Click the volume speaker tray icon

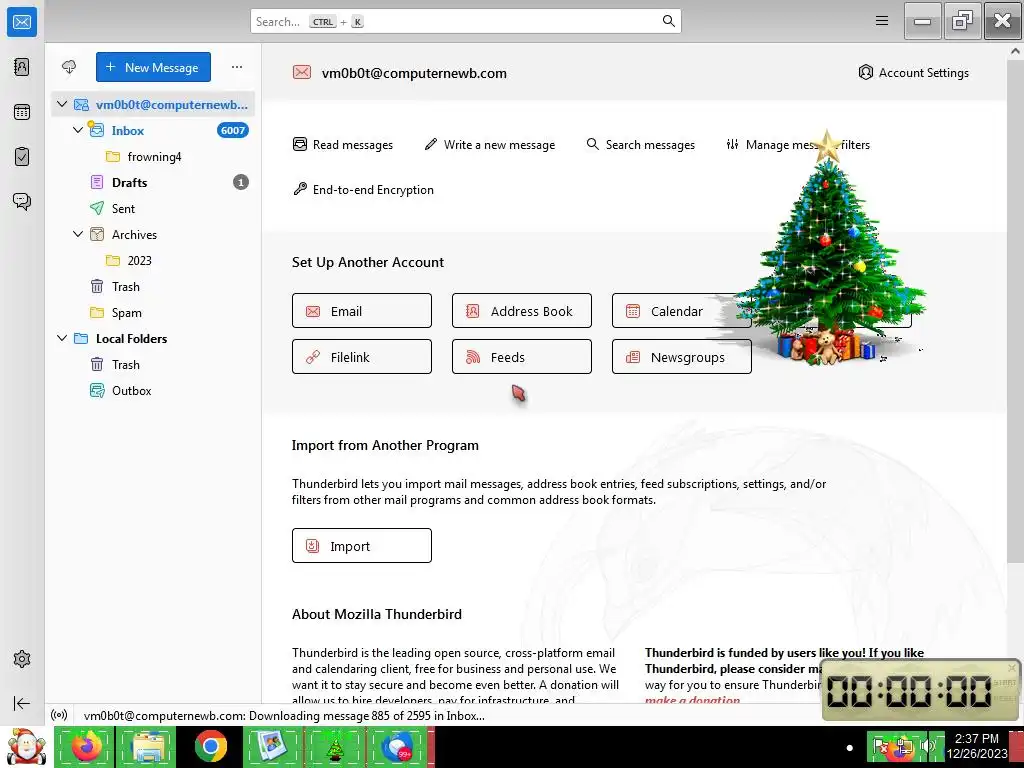[927, 745]
